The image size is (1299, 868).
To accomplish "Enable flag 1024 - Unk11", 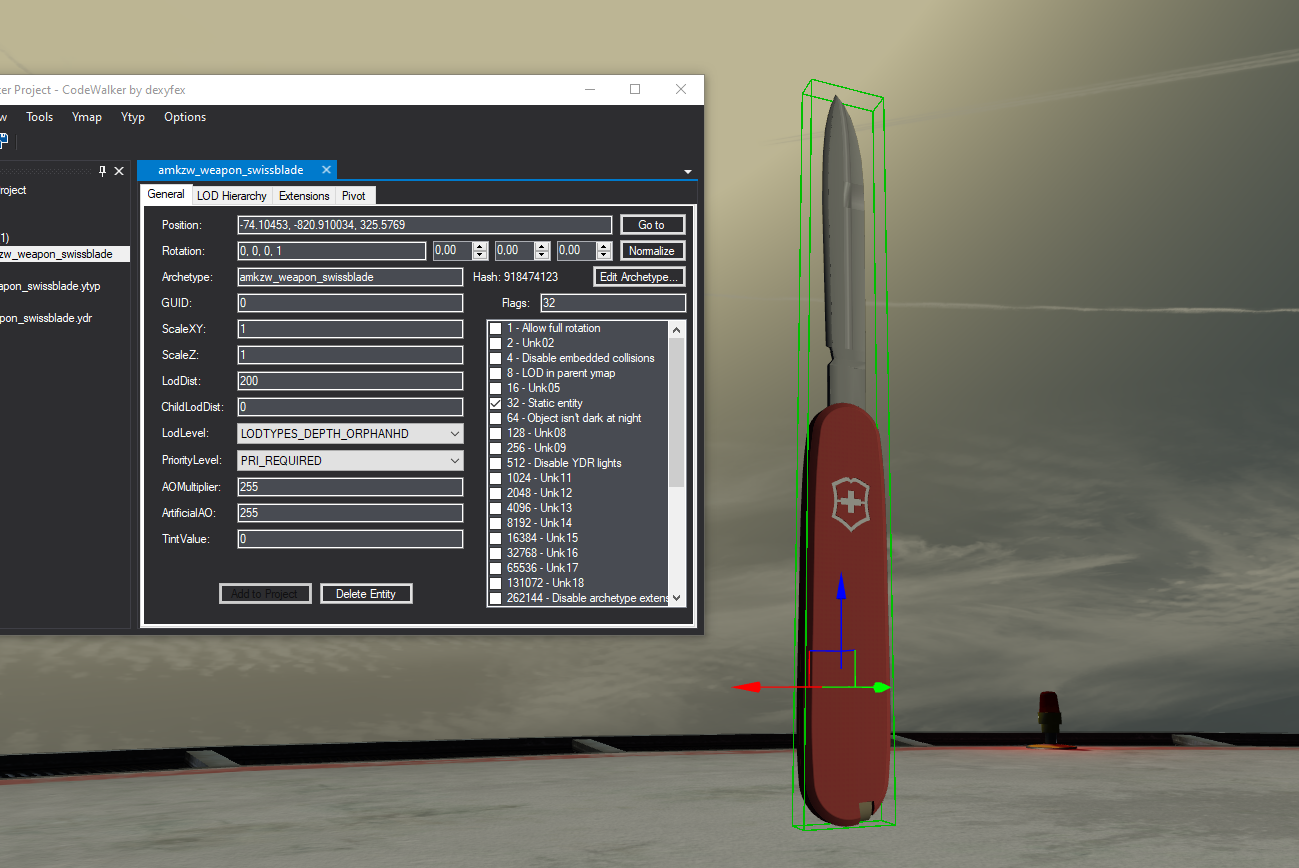I will [x=495, y=478].
